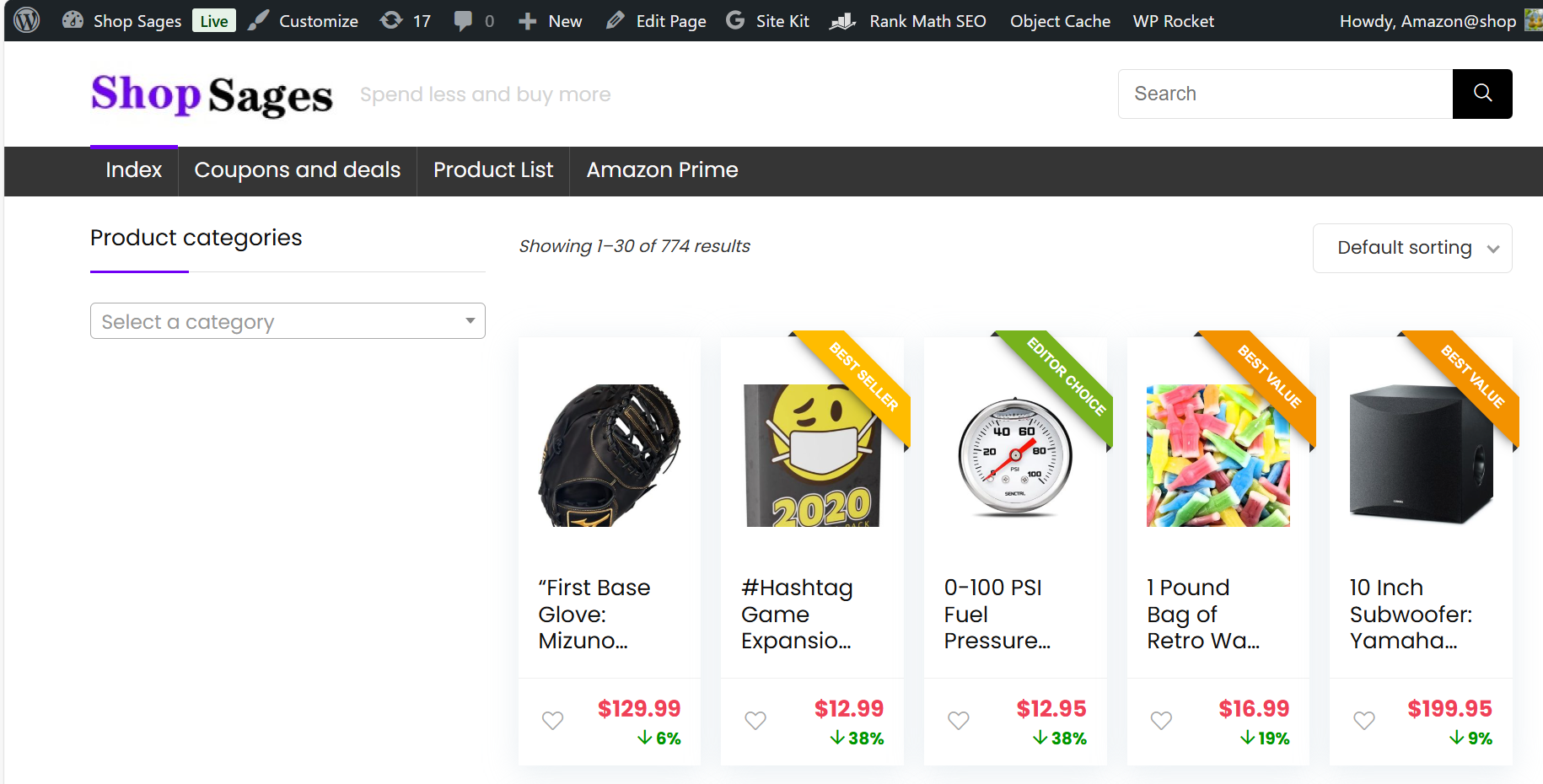Select the Edit Page pencil icon
Viewport: 1543px width, 784px height.
(x=615, y=20)
